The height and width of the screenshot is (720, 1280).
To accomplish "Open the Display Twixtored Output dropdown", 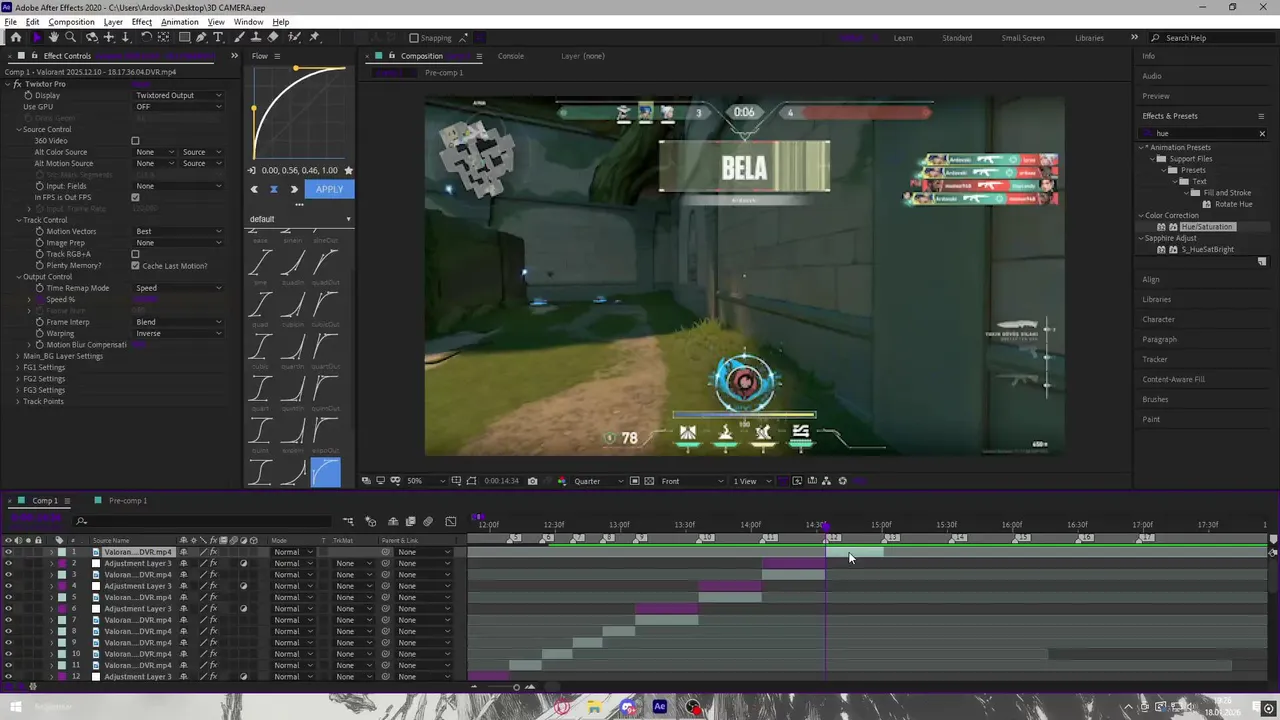I will [178, 95].
